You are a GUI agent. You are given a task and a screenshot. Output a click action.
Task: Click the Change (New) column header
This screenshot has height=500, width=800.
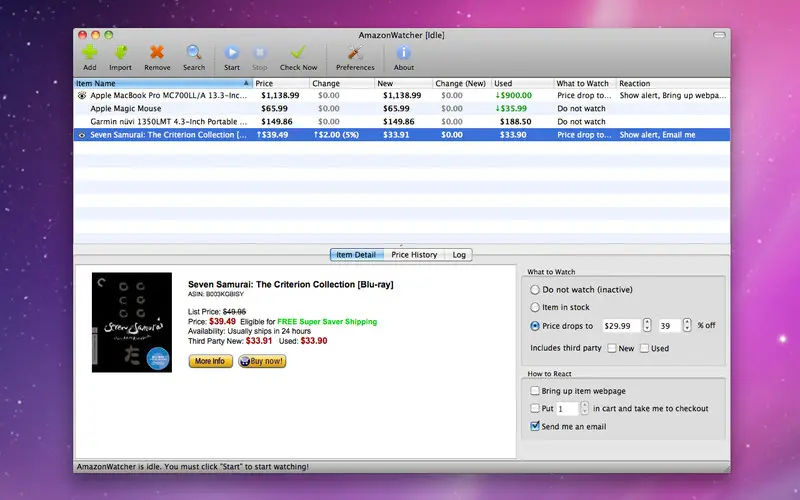(x=462, y=83)
